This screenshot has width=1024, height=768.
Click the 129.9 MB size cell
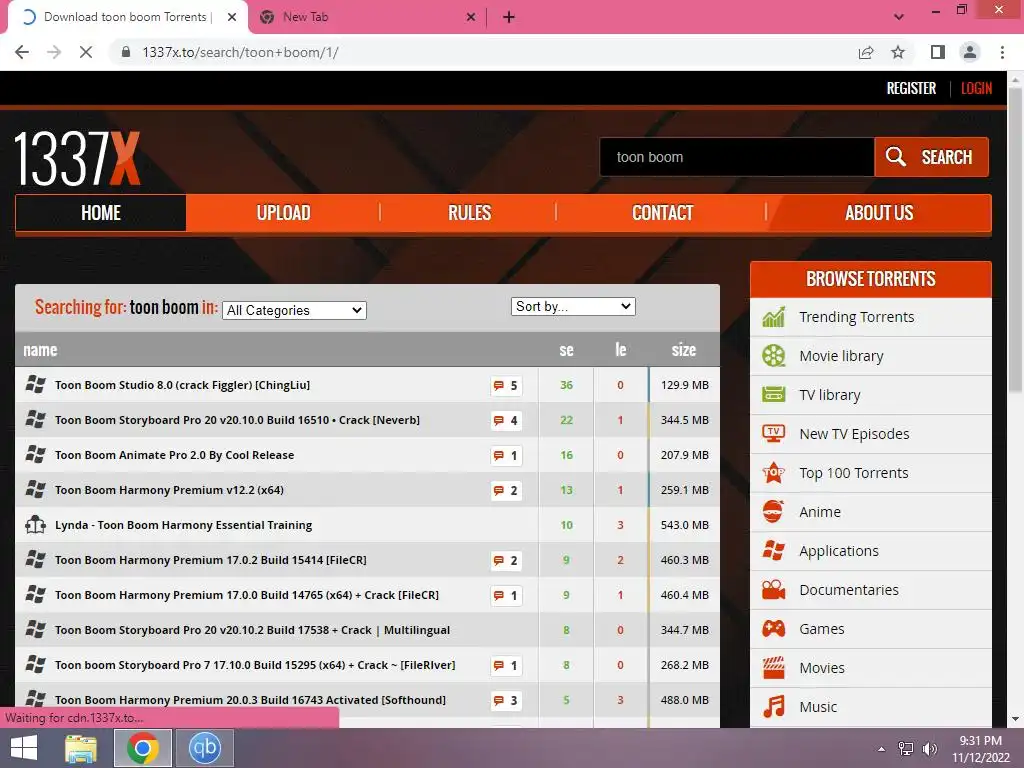pos(684,385)
